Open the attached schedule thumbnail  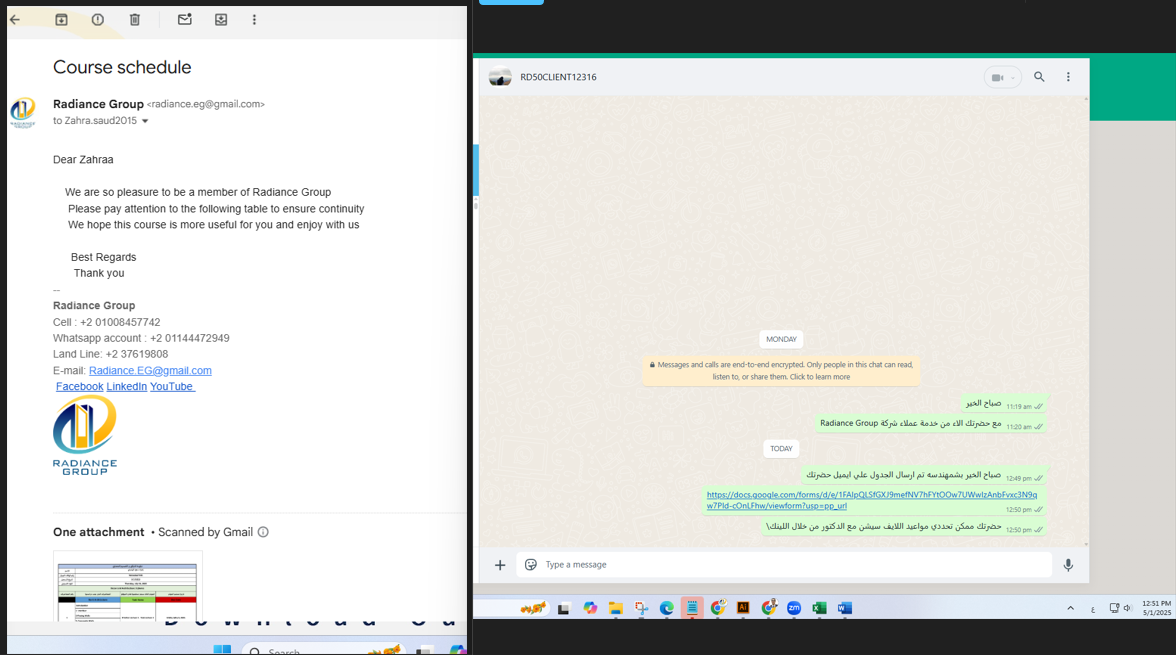[x=128, y=586]
